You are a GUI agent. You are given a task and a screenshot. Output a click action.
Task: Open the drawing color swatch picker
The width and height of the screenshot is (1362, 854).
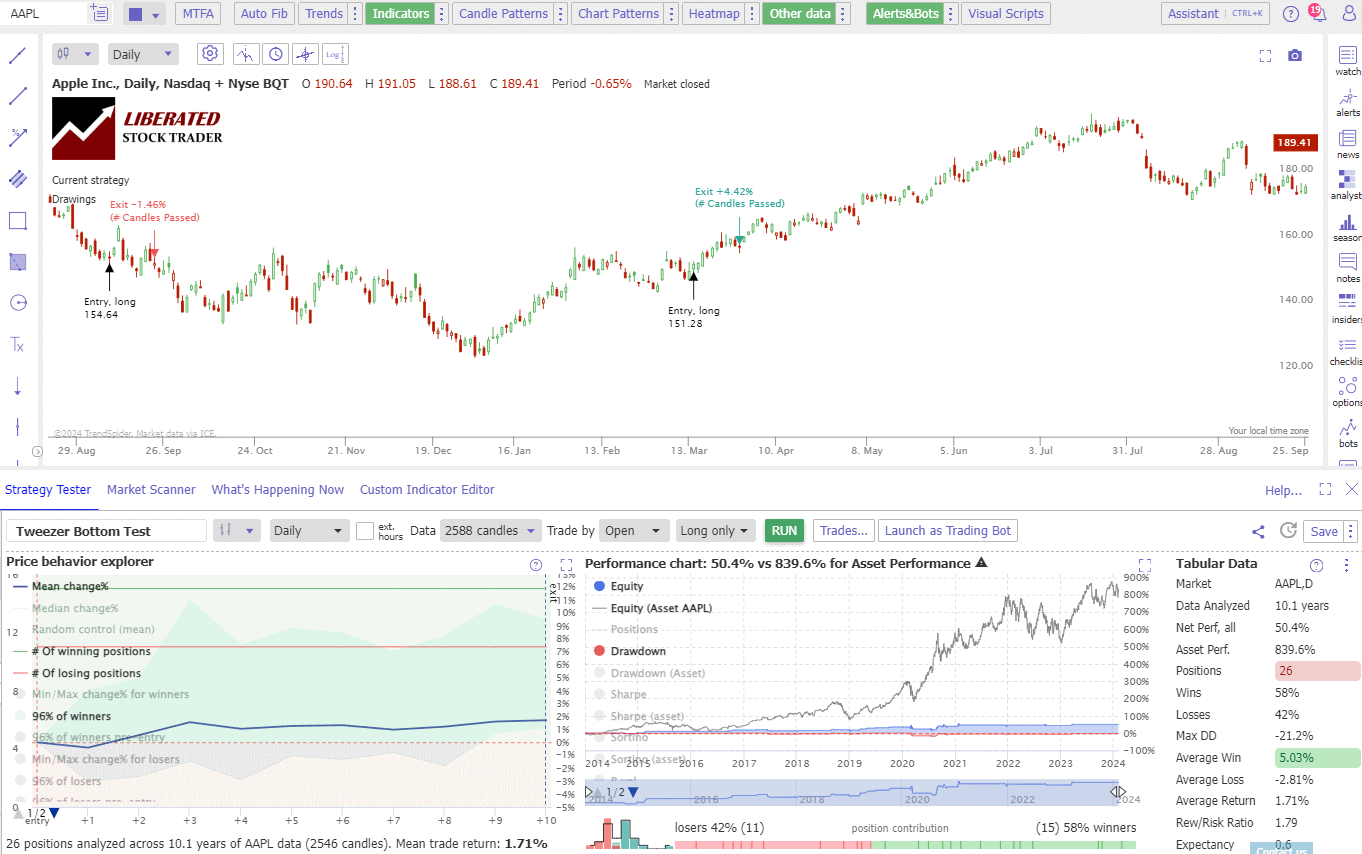135,13
